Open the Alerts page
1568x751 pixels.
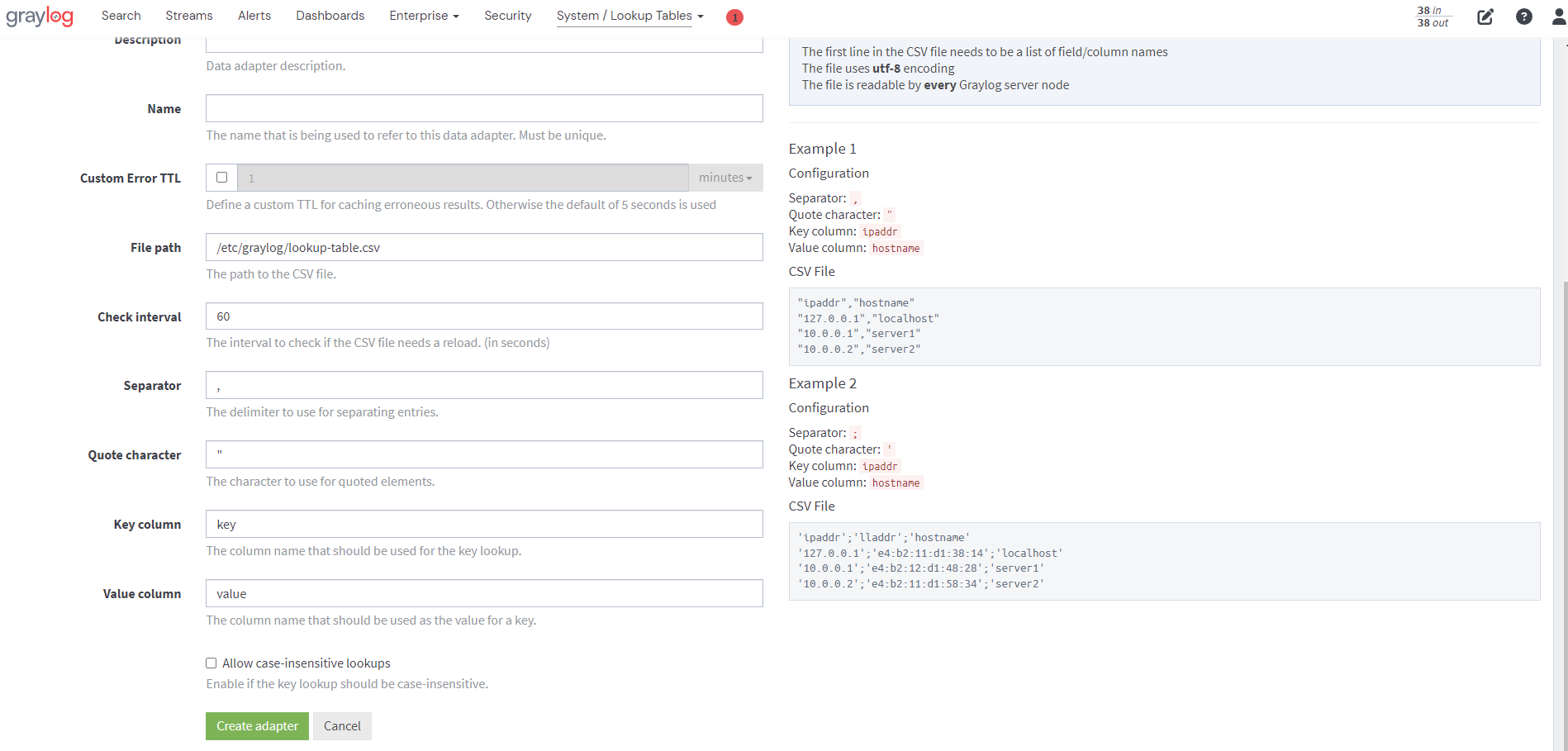pos(254,16)
